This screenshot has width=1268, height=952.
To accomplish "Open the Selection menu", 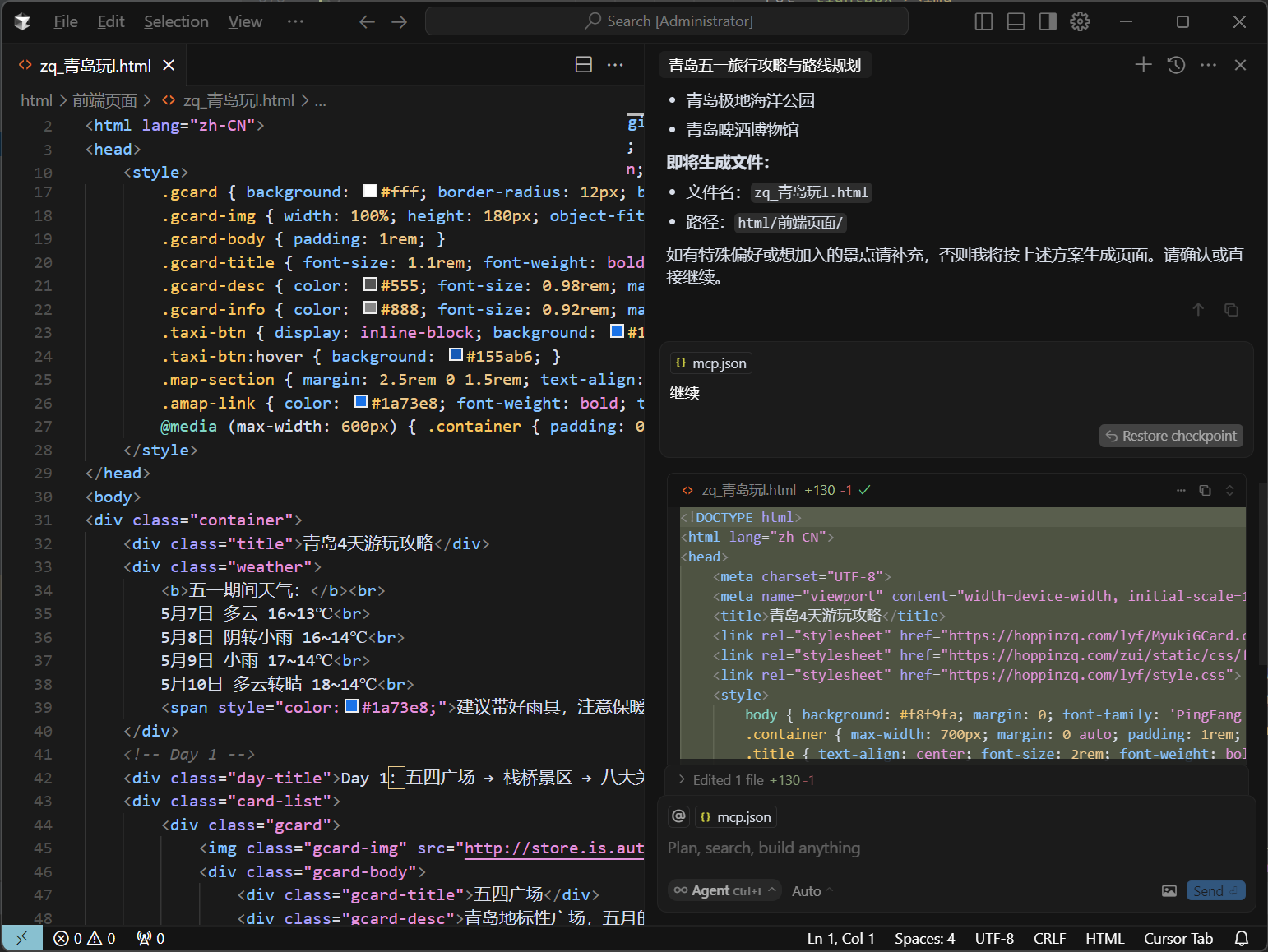I will (176, 21).
